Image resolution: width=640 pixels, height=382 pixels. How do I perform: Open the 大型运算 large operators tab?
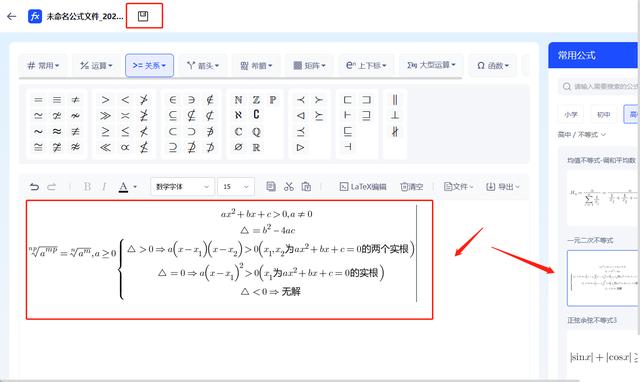[431, 65]
